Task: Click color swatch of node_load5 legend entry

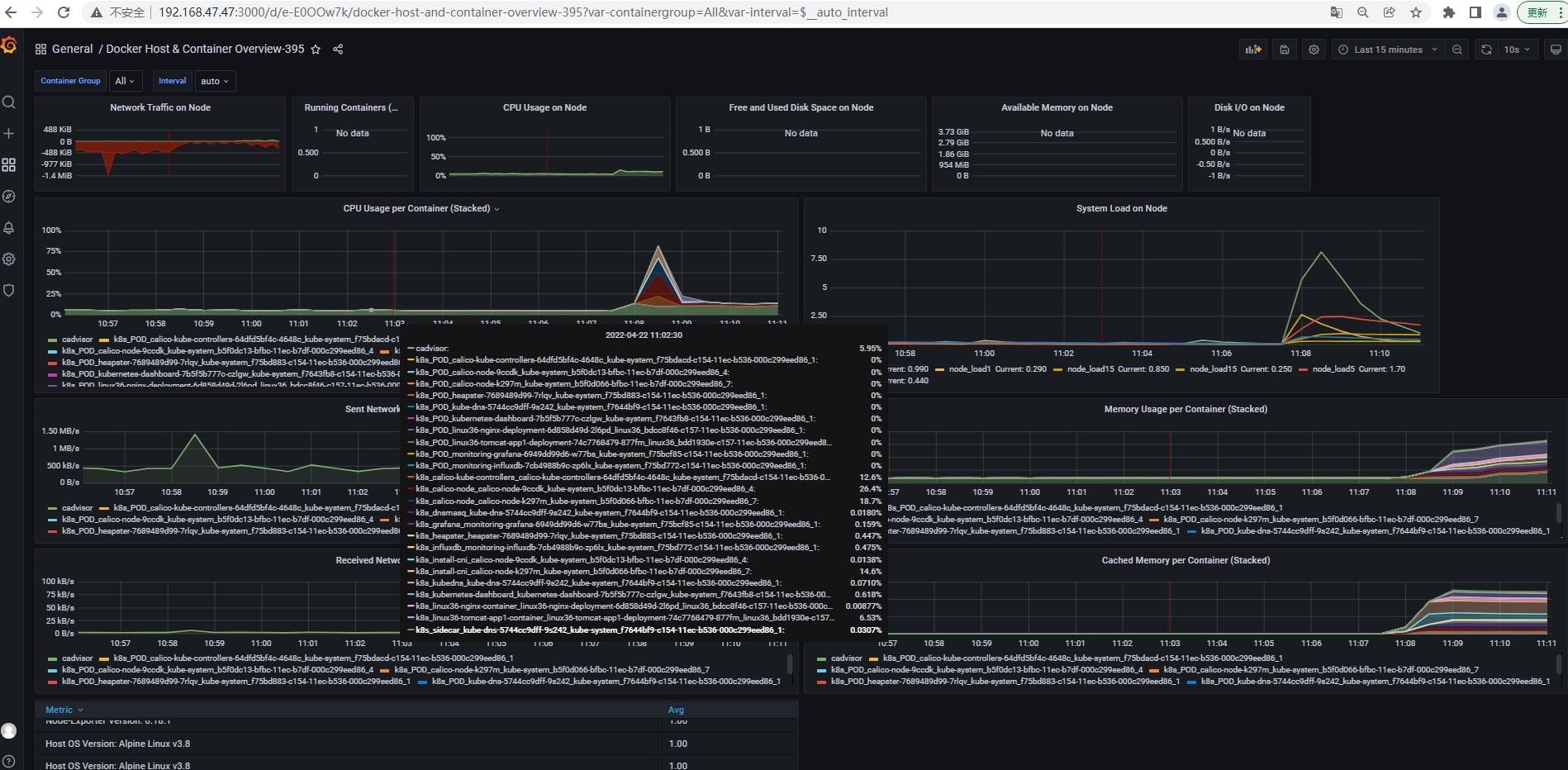Action: 1303,370
